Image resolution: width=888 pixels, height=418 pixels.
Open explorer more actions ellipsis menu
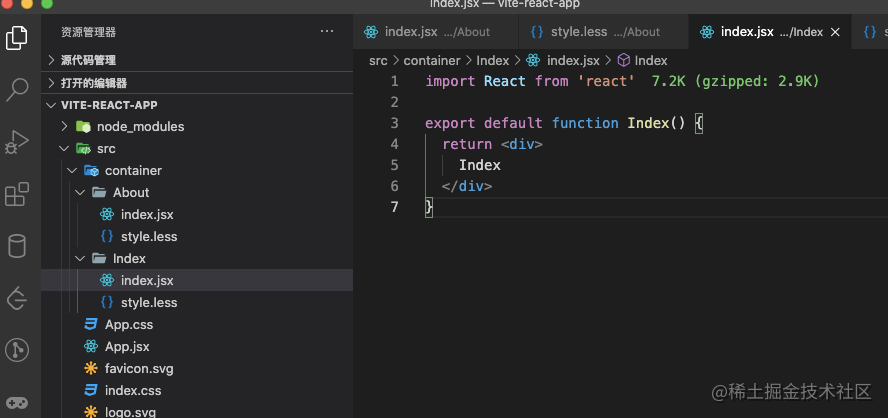[x=327, y=31]
